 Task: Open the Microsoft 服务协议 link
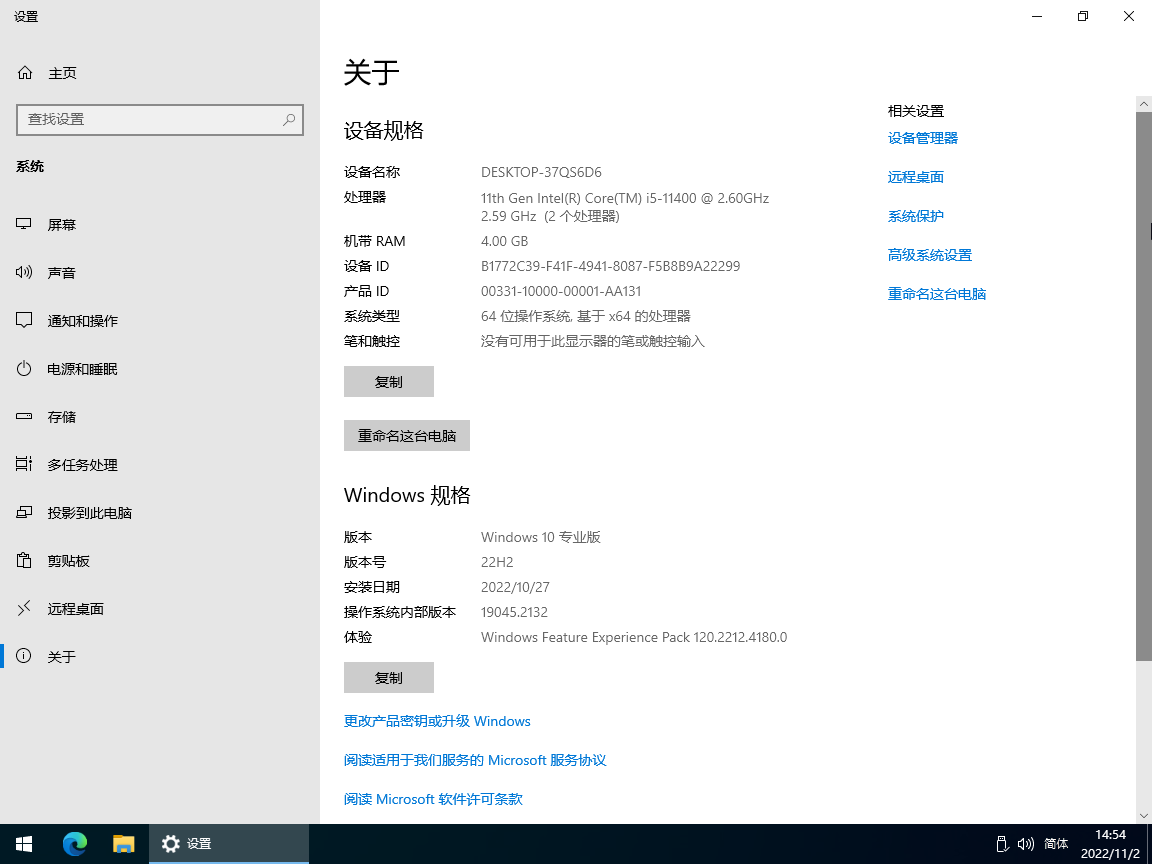click(475, 760)
